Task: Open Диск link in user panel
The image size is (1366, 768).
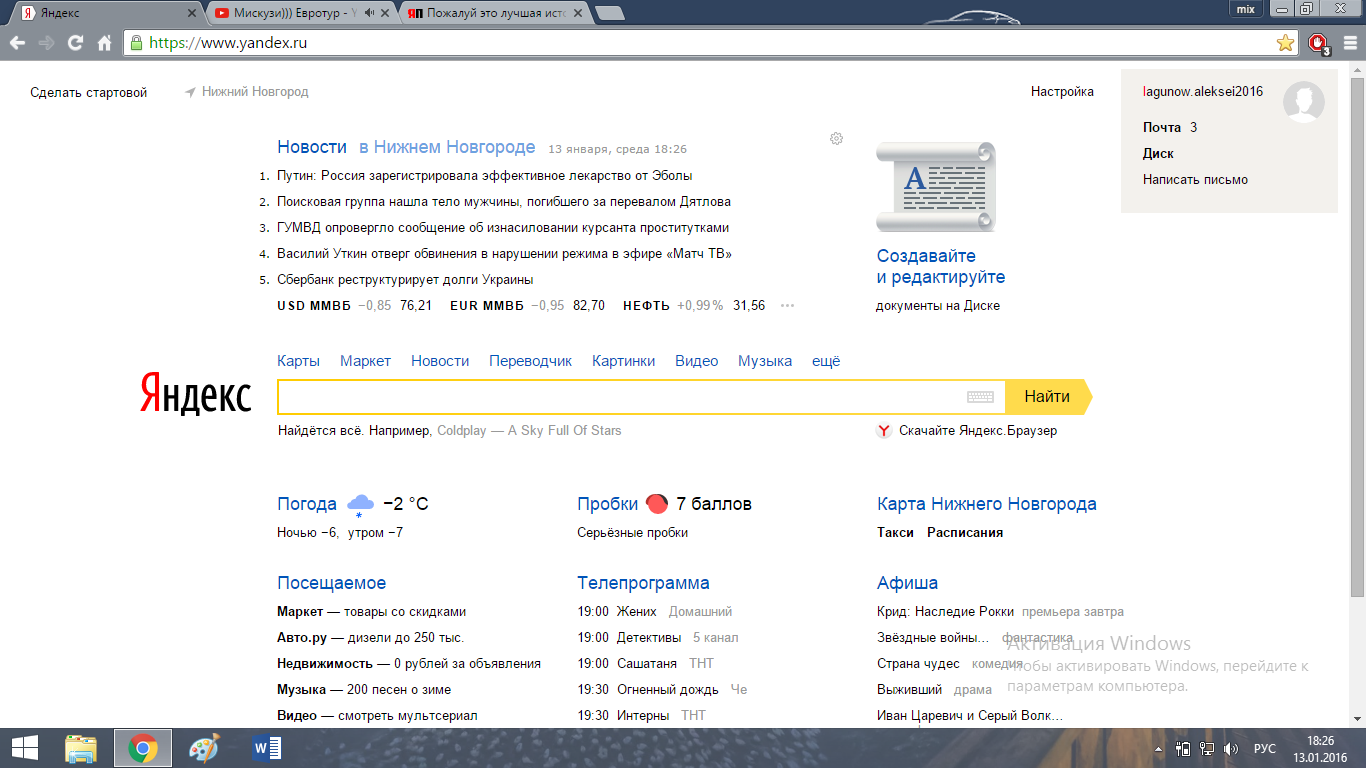Action: coord(1158,153)
